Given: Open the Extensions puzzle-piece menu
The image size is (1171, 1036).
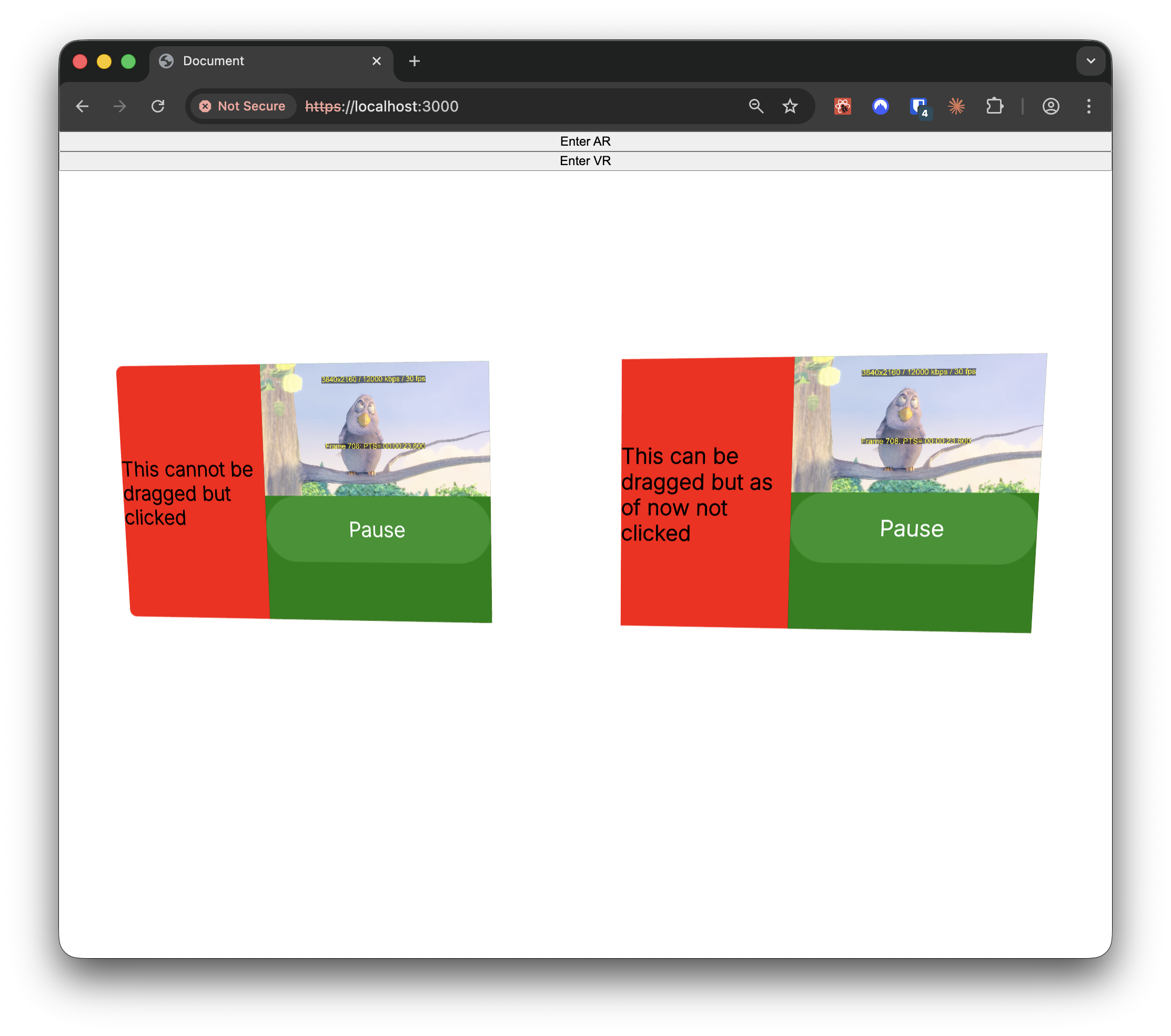Looking at the screenshot, I should (995, 106).
